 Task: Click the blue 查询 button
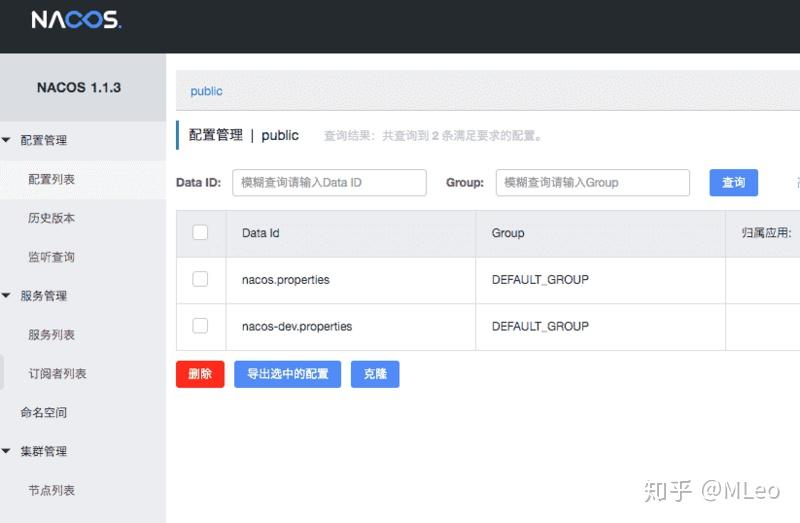734,183
